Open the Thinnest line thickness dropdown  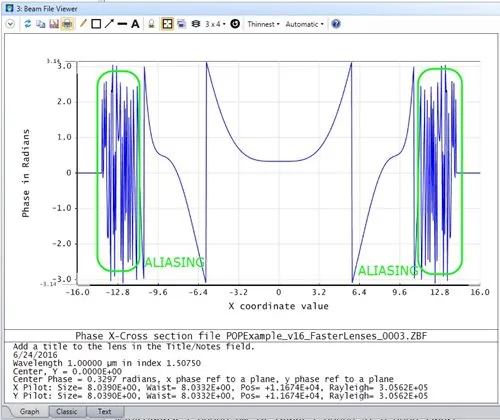point(263,24)
